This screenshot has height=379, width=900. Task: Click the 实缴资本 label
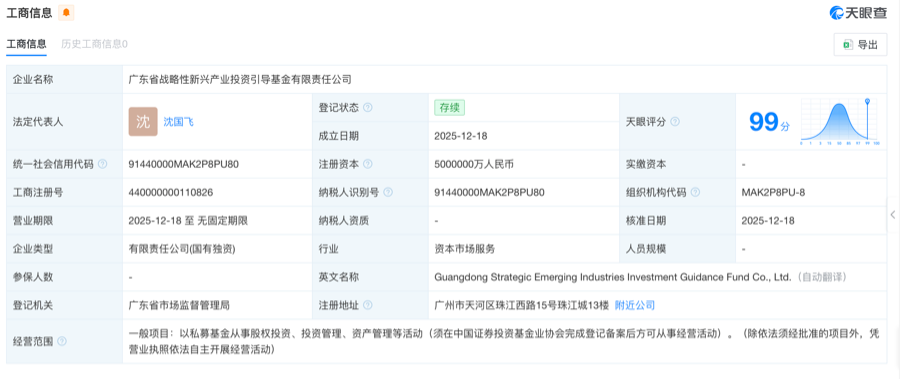click(x=646, y=164)
